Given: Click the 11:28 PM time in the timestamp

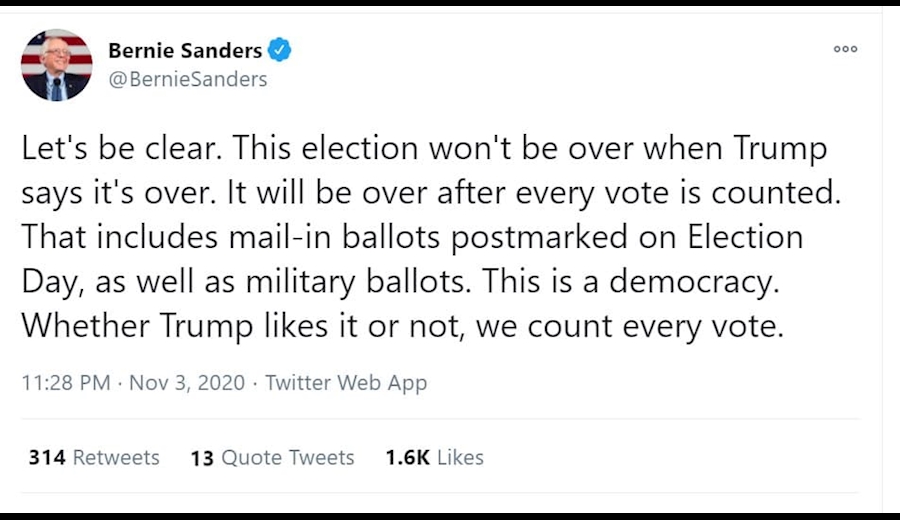Looking at the screenshot, I should (66, 383).
